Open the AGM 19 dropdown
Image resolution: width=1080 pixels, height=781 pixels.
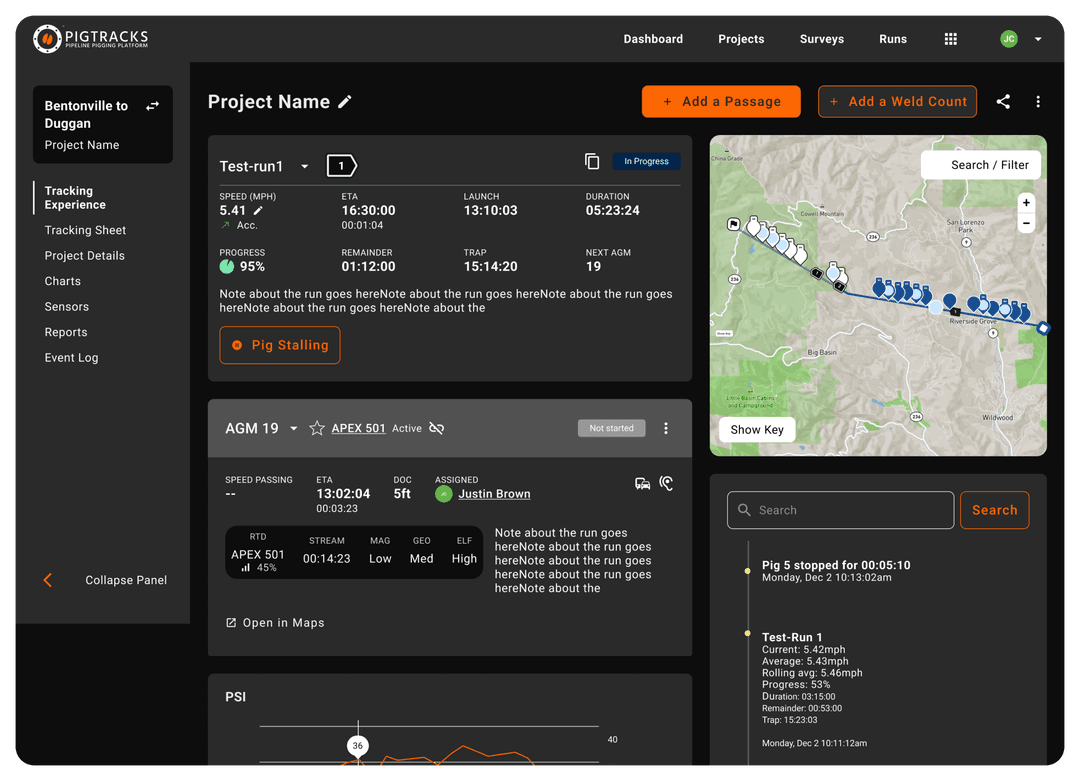[x=292, y=429]
